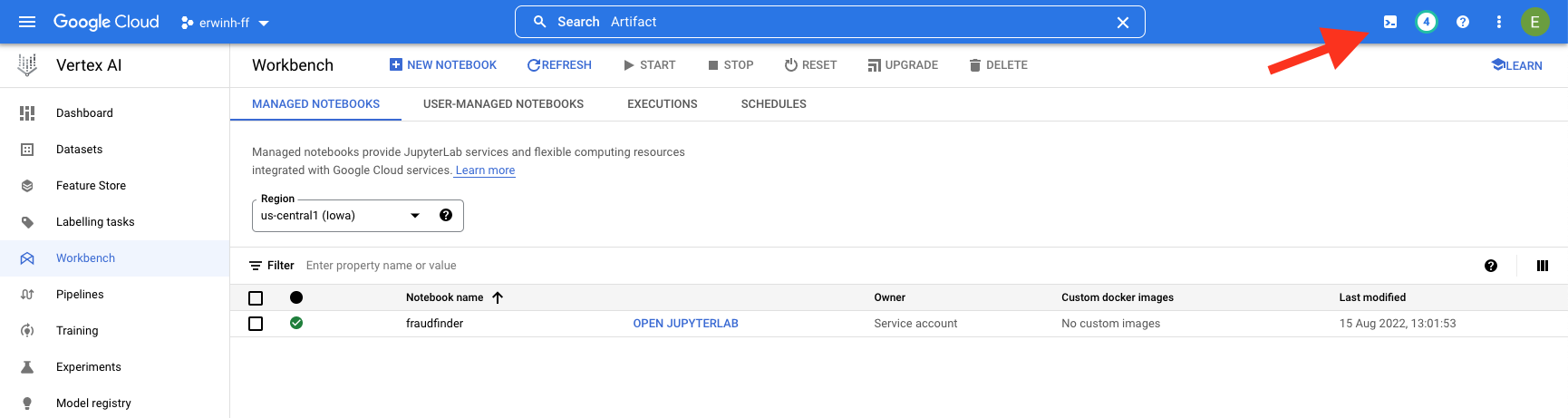Screen dimensions: 1568x418
Task: Click the Region help icon
Action: click(x=445, y=216)
